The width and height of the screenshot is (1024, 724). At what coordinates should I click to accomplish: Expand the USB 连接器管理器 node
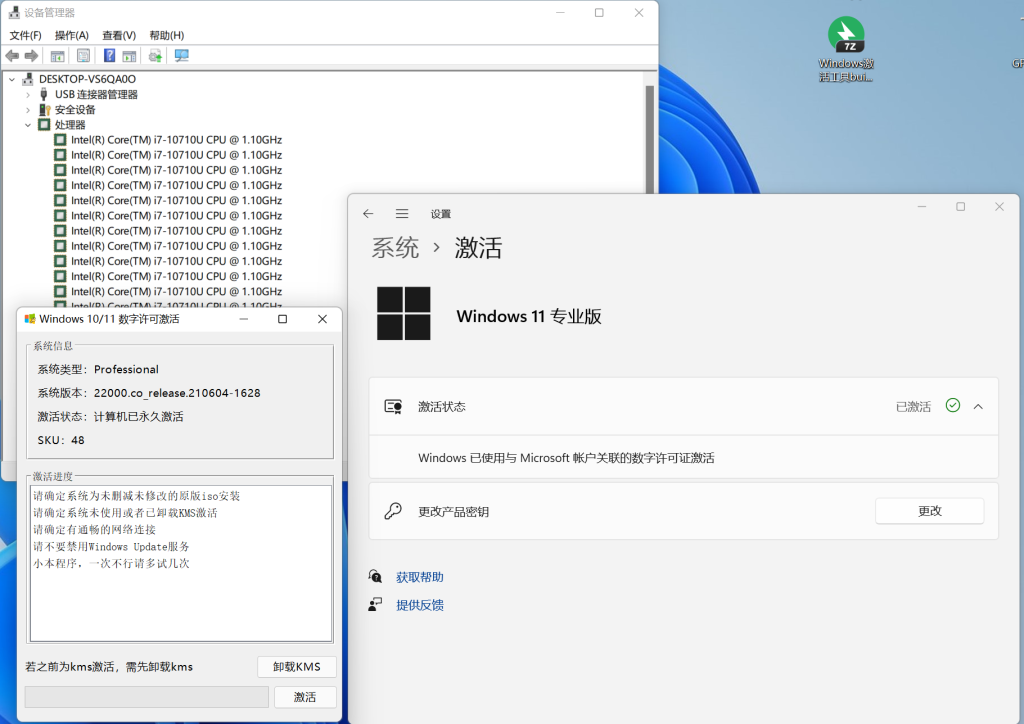pos(28,95)
